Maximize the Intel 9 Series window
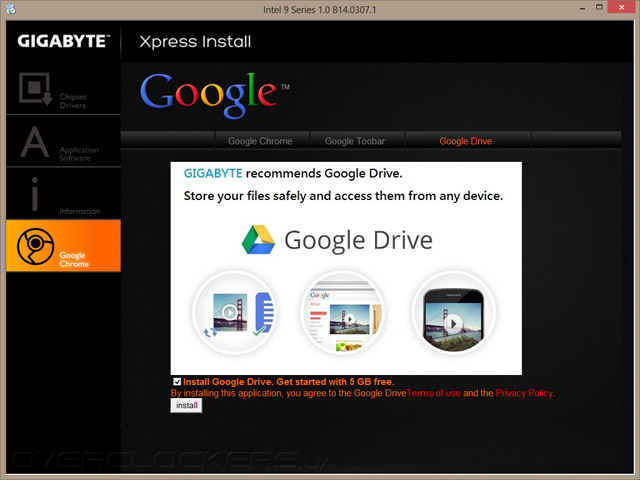The width and height of the screenshot is (640, 480). [599, 7]
